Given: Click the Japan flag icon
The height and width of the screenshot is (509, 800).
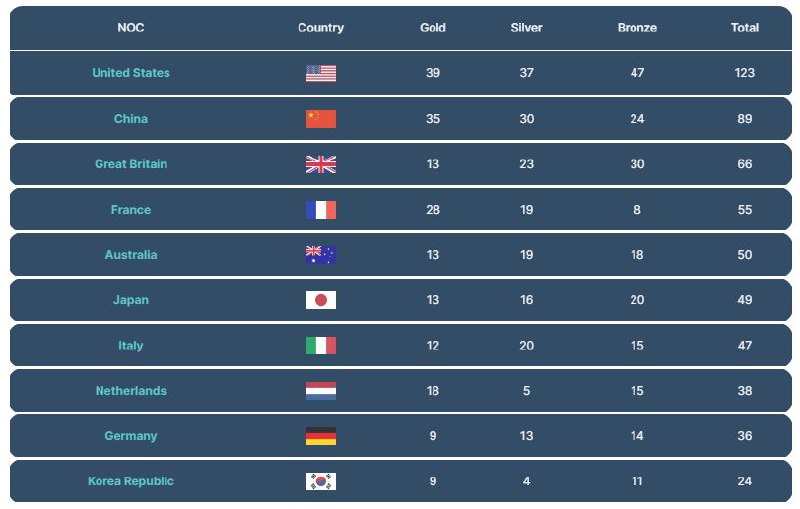Looking at the screenshot, I should pyautogui.click(x=321, y=300).
